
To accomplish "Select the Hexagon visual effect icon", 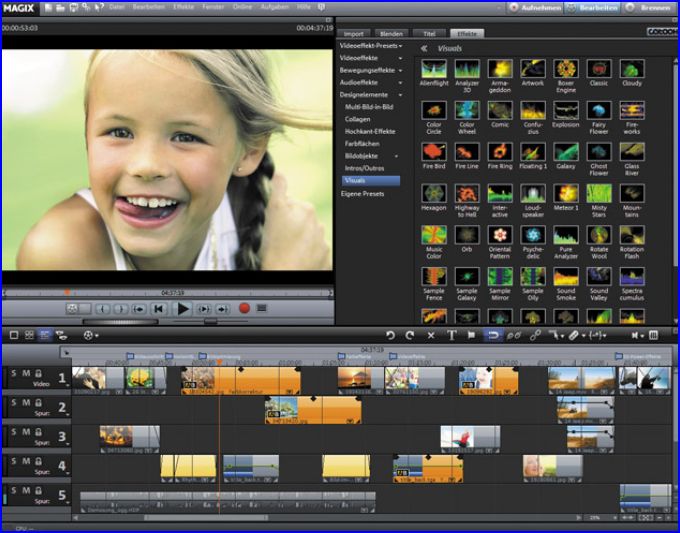I will coord(434,194).
